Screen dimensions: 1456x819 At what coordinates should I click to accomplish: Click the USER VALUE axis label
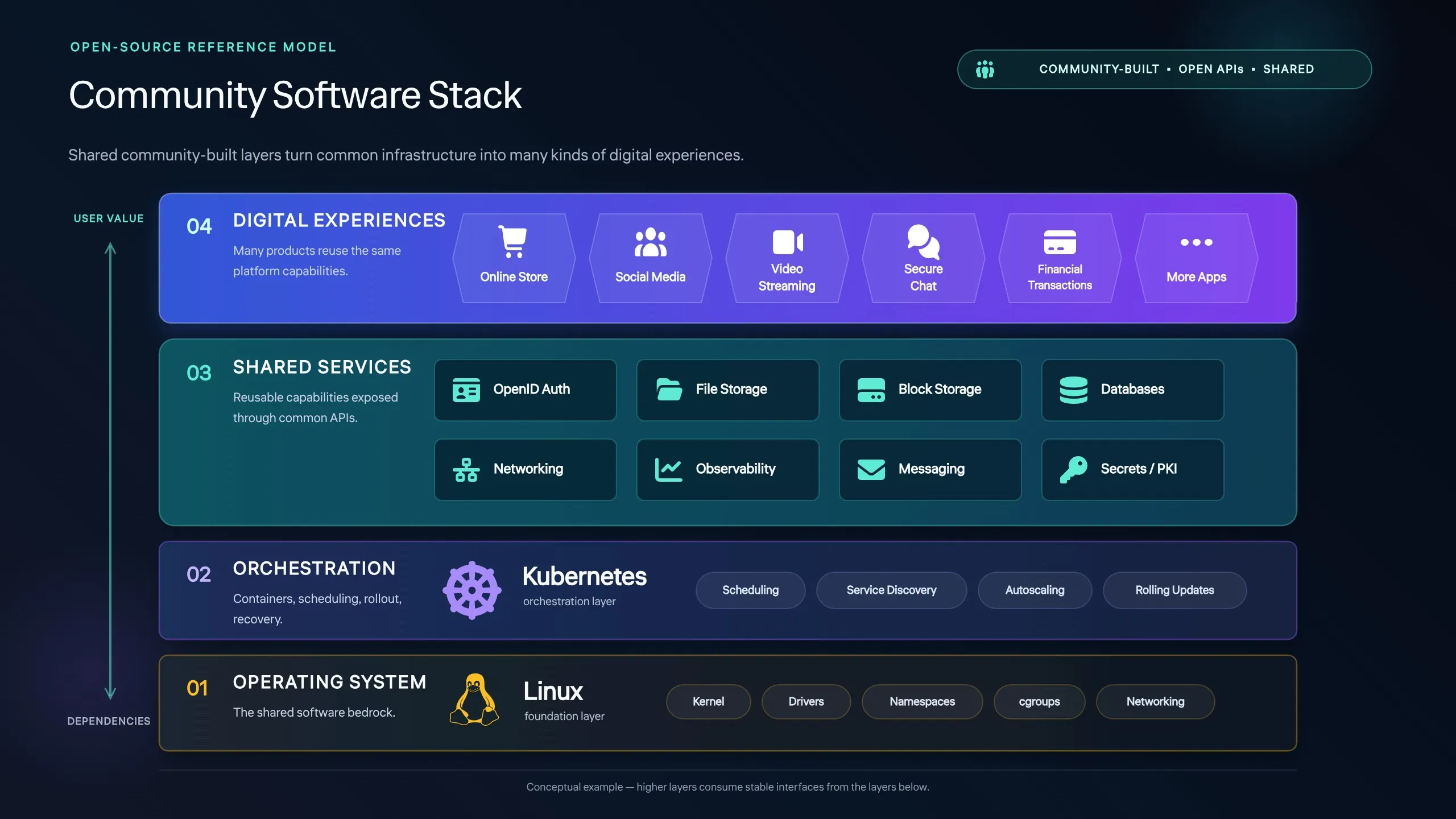pyautogui.click(x=109, y=218)
